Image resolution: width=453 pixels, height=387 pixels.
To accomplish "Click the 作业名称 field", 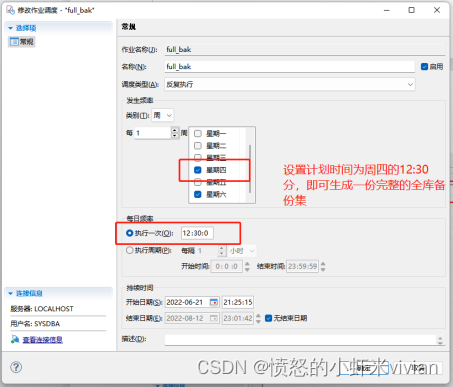I will (x=305, y=50).
